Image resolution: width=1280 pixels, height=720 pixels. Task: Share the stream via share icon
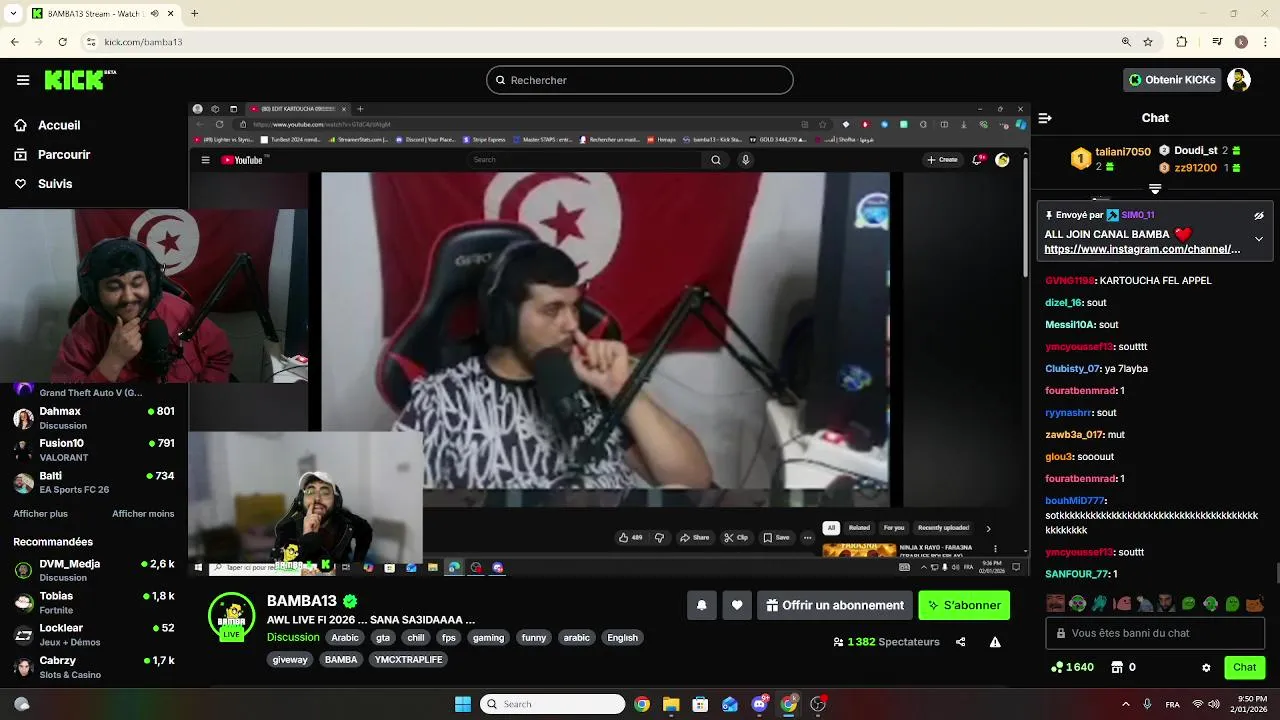click(x=960, y=642)
